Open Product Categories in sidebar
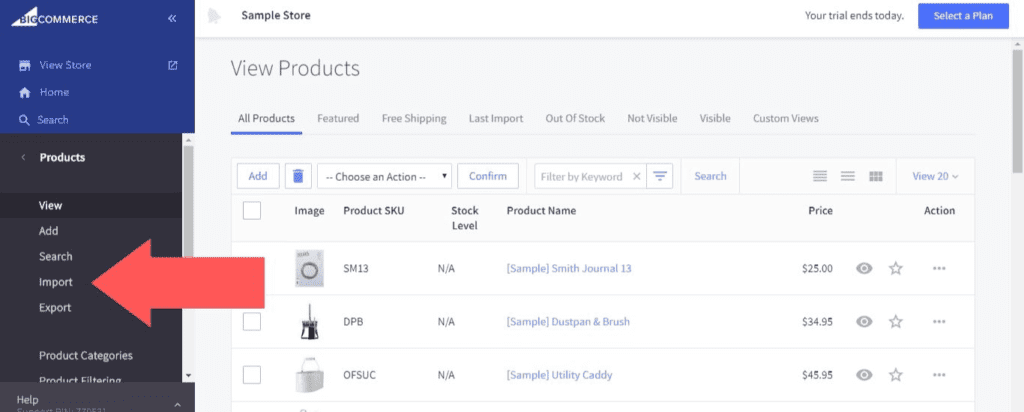 coord(86,356)
